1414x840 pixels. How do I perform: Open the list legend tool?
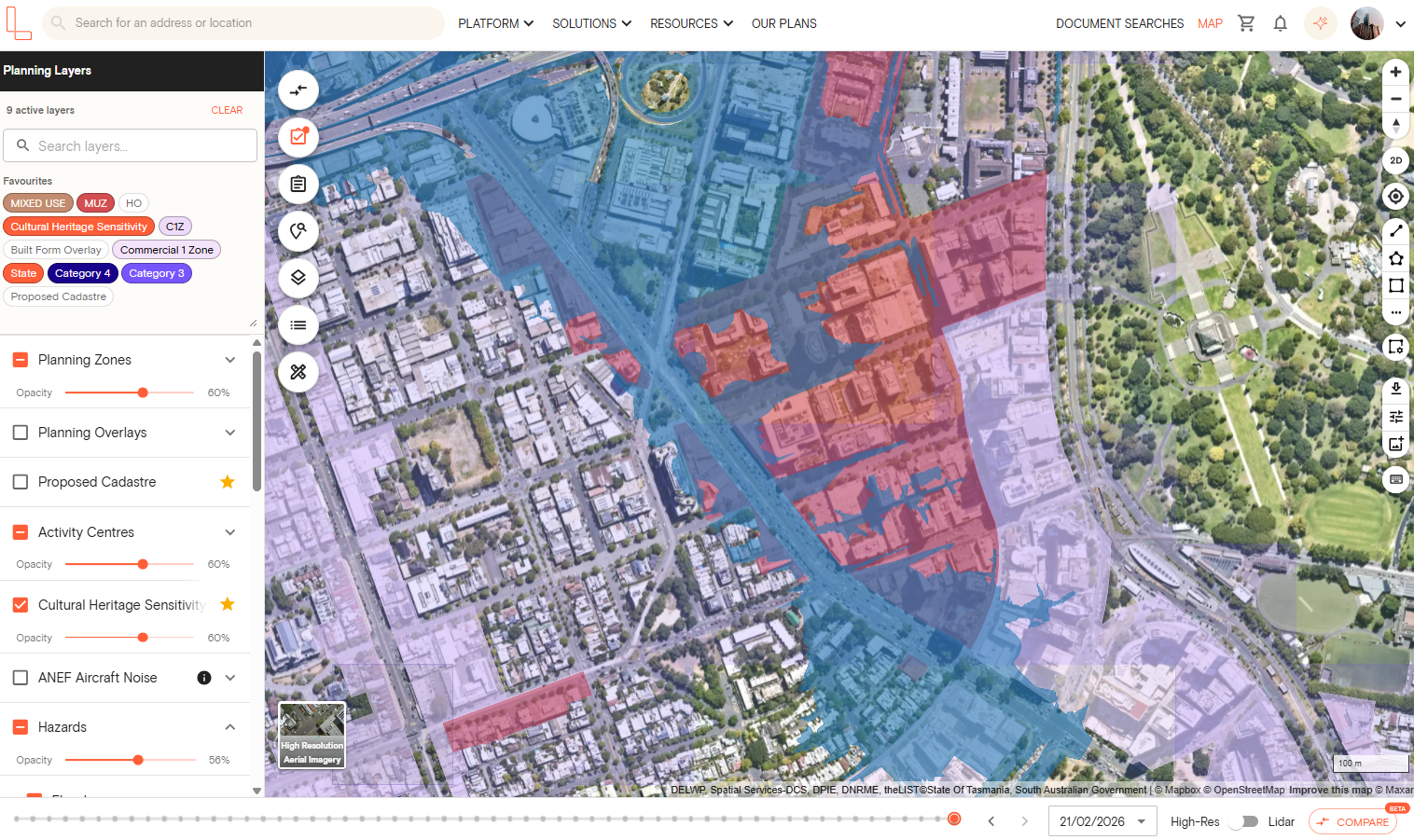[x=298, y=324]
